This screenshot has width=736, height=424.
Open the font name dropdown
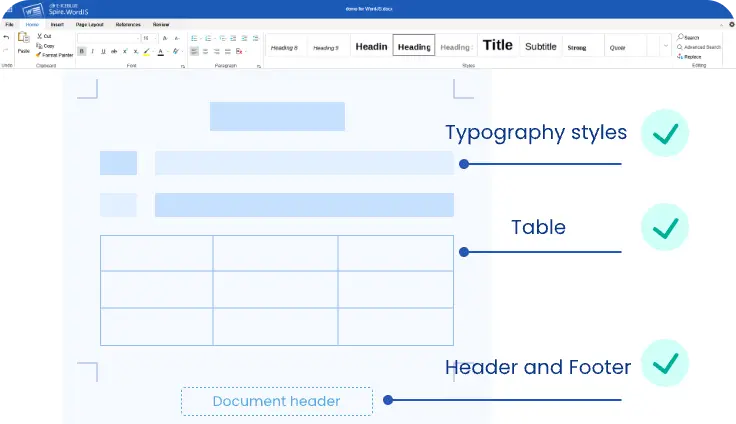pyautogui.click(x=107, y=38)
